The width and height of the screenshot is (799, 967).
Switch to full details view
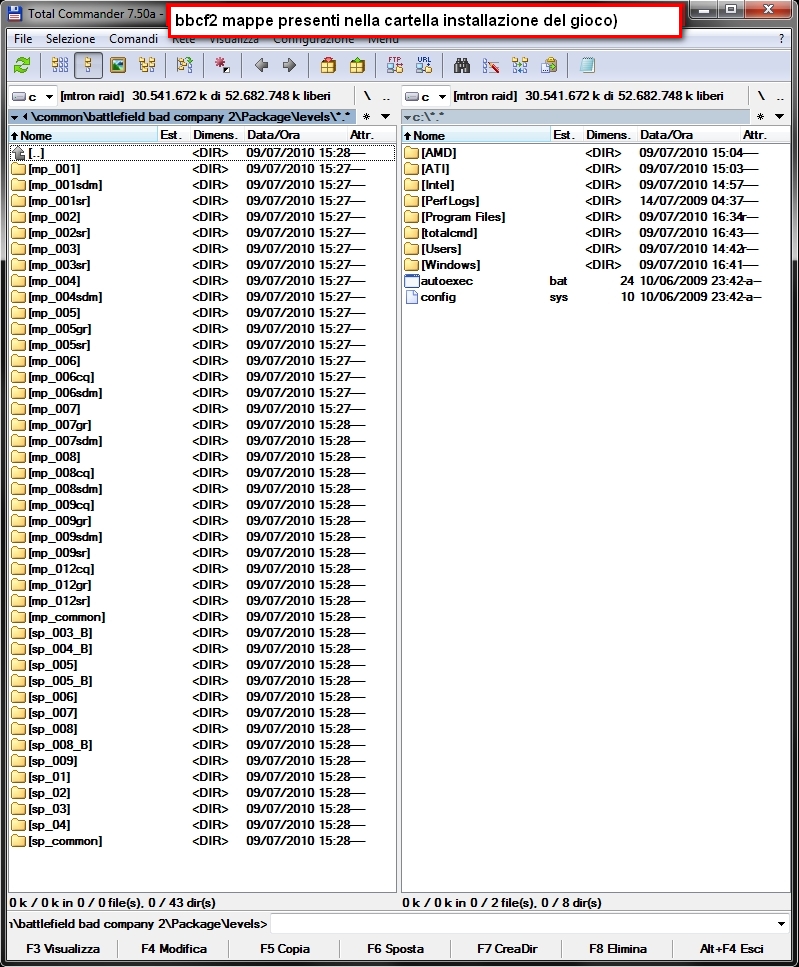click(x=88, y=65)
